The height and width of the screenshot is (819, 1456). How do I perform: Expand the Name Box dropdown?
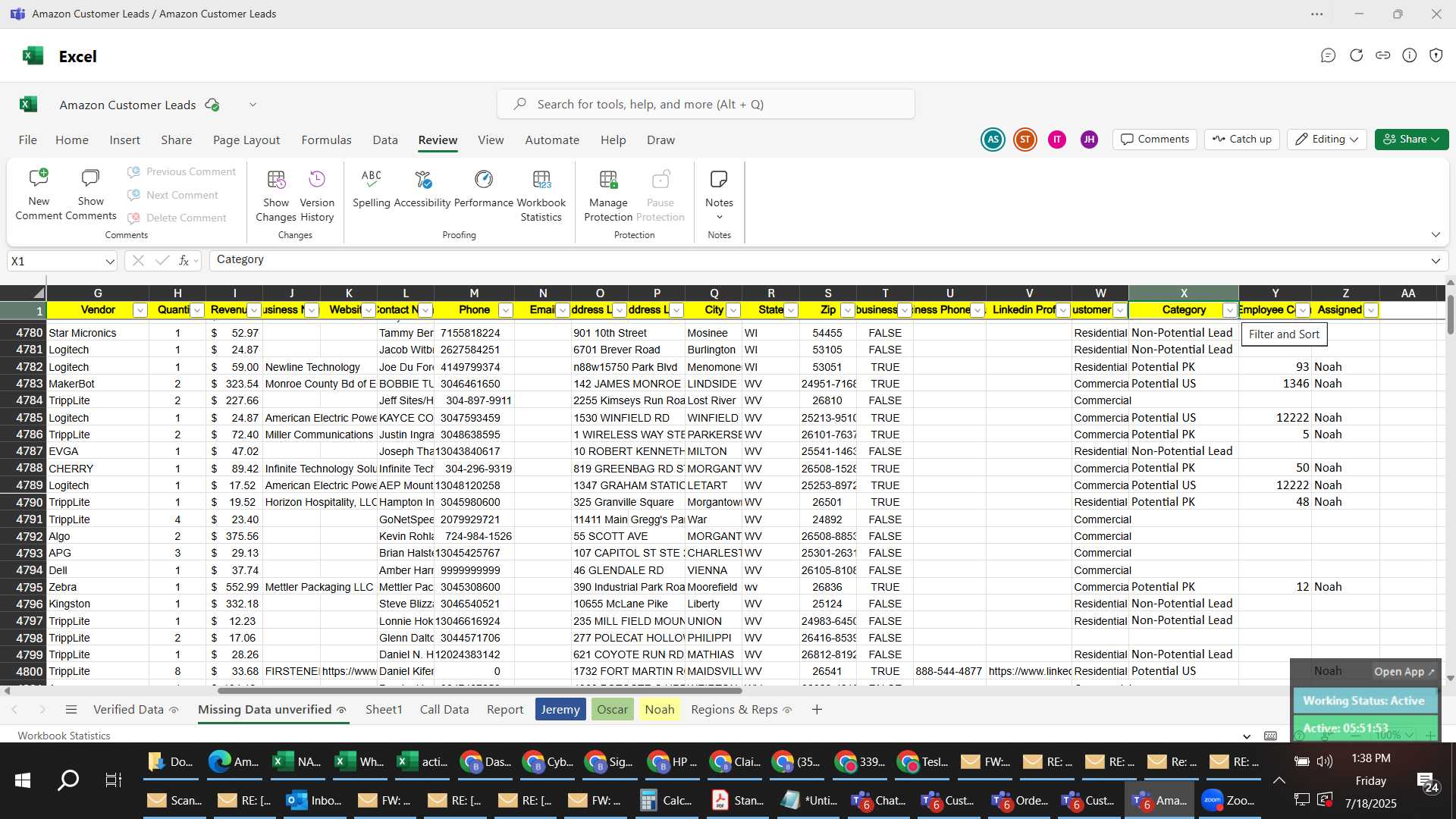tap(110, 261)
